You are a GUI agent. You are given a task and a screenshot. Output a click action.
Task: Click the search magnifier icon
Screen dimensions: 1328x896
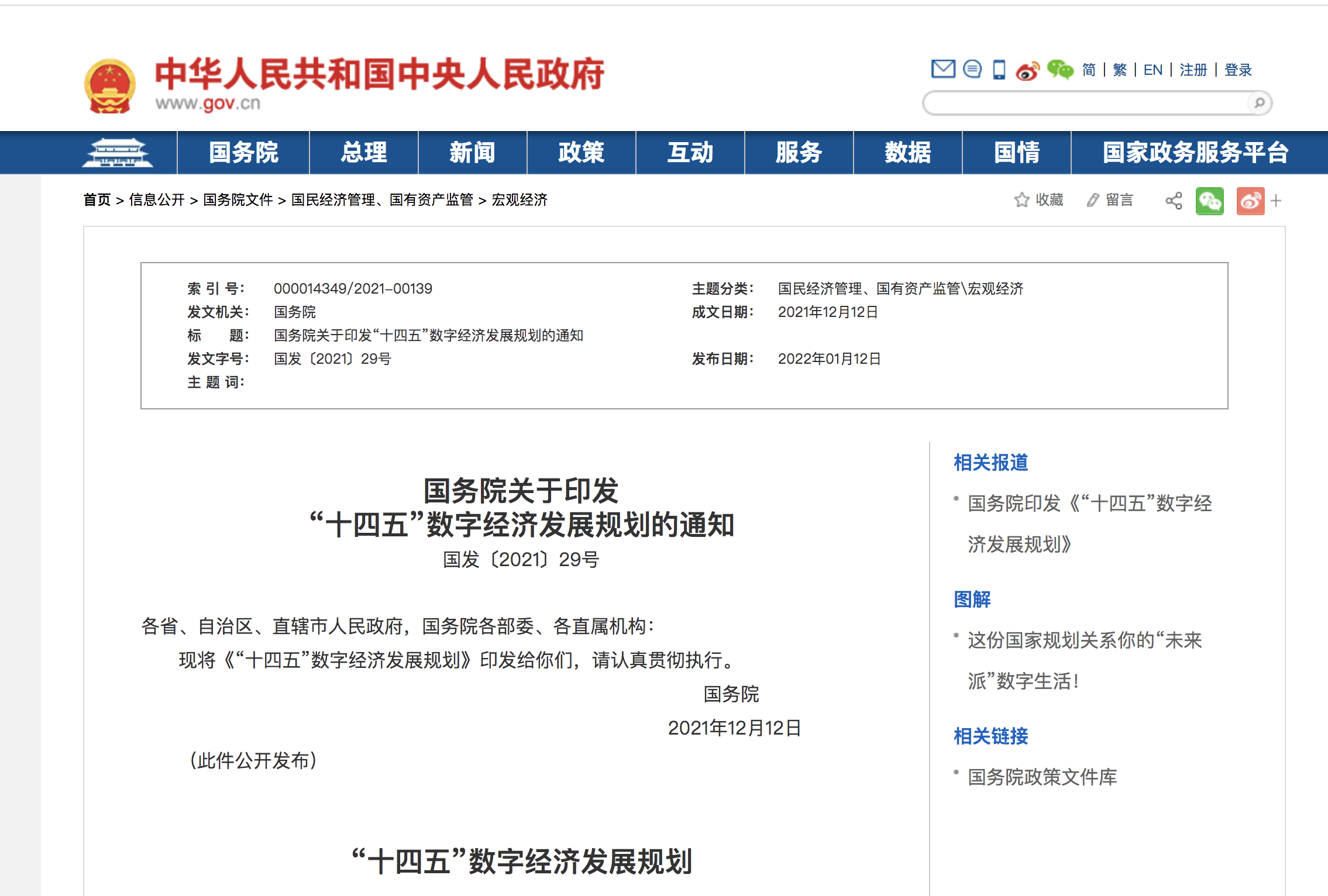click(1259, 102)
